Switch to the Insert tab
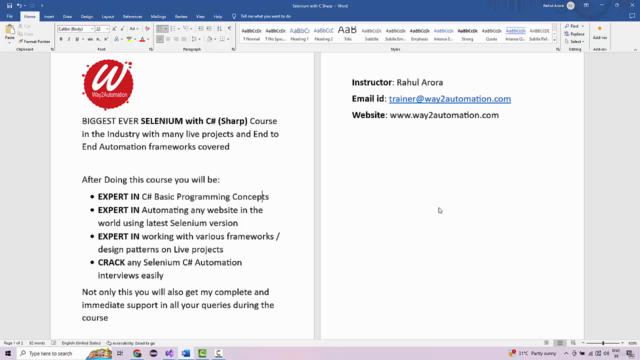 (49, 16)
